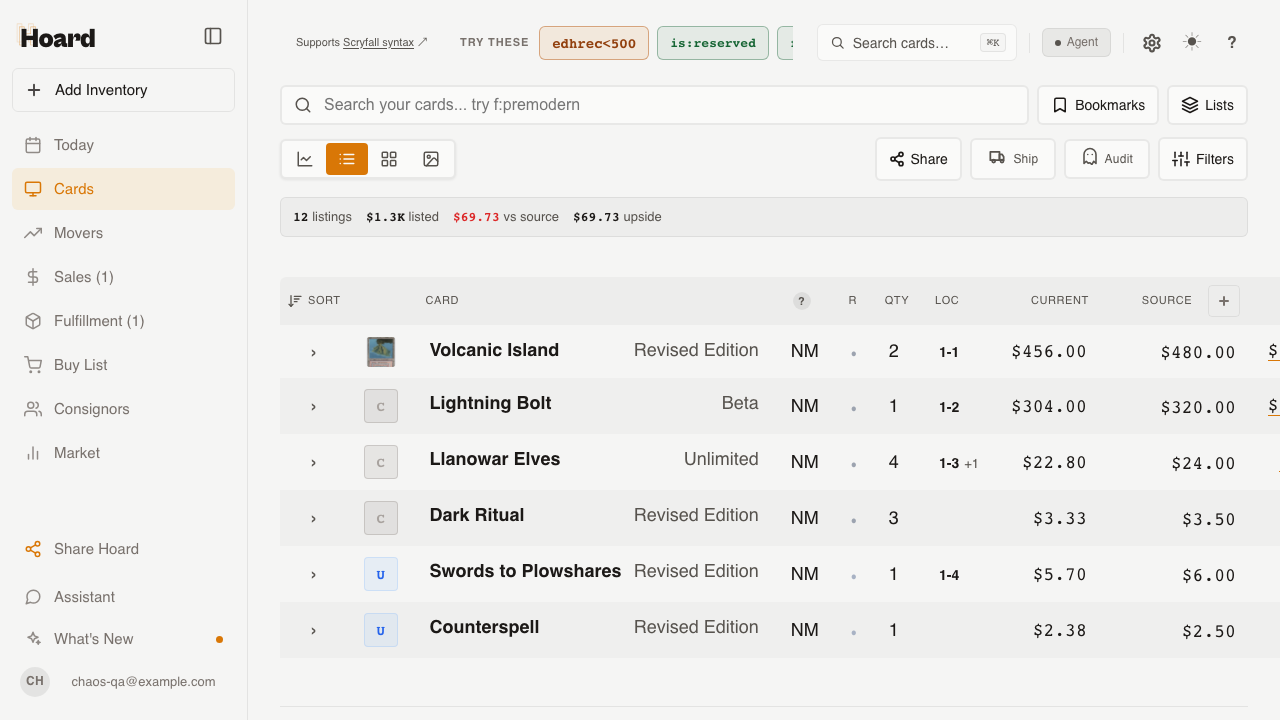Open the Assistant chat

pyautogui.click(x=123, y=597)
